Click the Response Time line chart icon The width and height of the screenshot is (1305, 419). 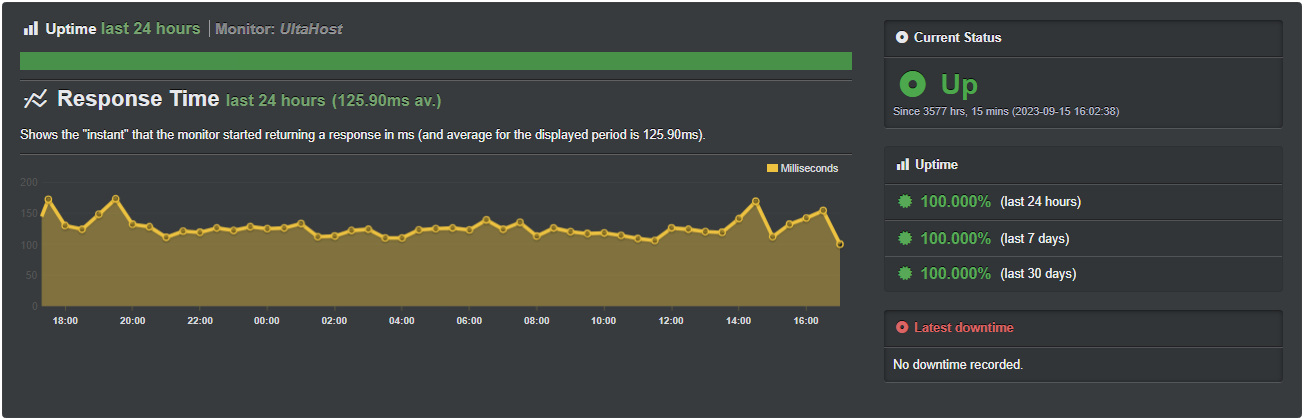point(36,99)
